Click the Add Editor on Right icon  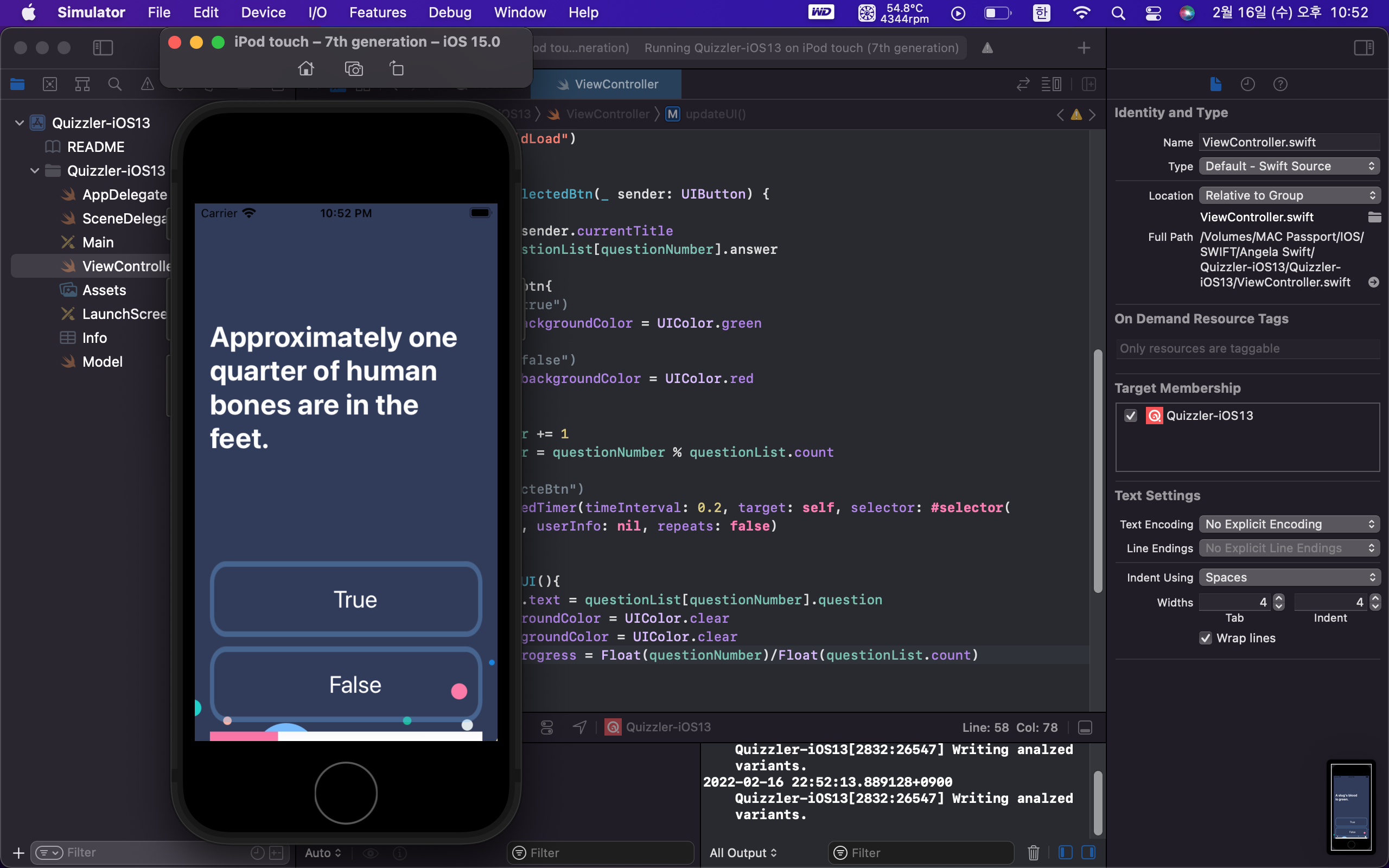pos(1089,85)
